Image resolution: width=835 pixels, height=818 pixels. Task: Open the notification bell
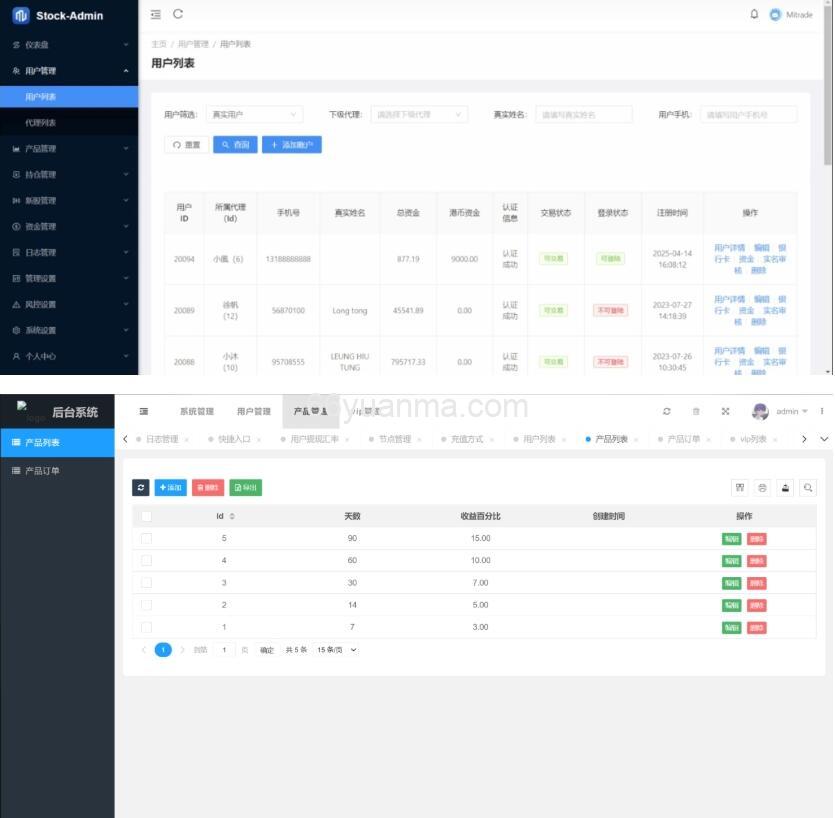tap(754, 14)
